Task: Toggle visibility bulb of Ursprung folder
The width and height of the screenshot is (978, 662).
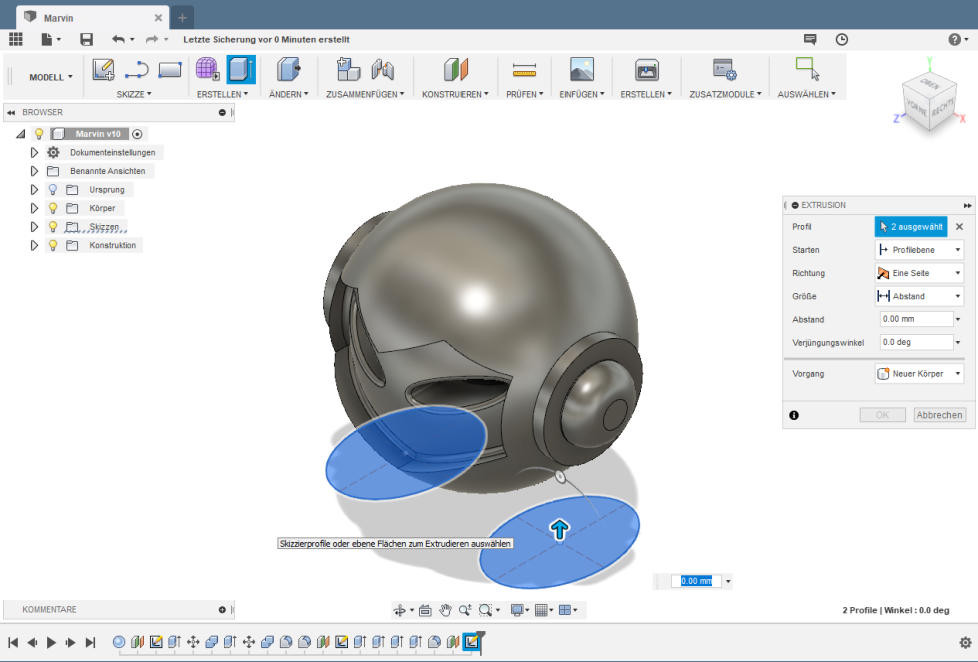Action: click(53, 190)
